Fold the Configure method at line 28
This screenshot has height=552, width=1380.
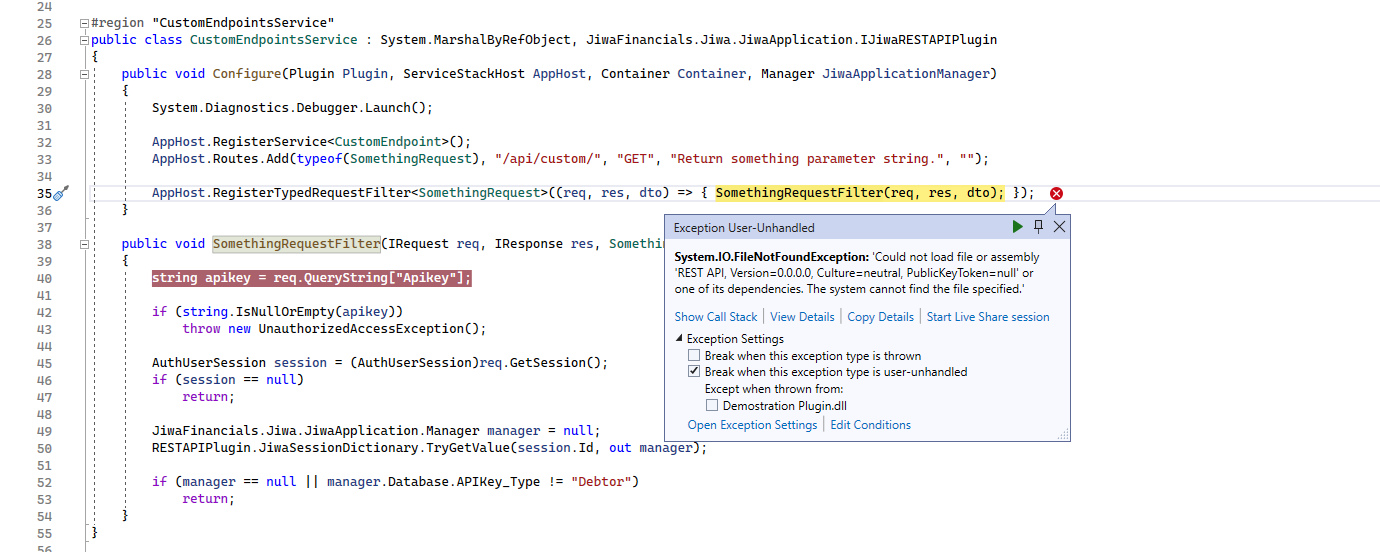tap(84, 74)
